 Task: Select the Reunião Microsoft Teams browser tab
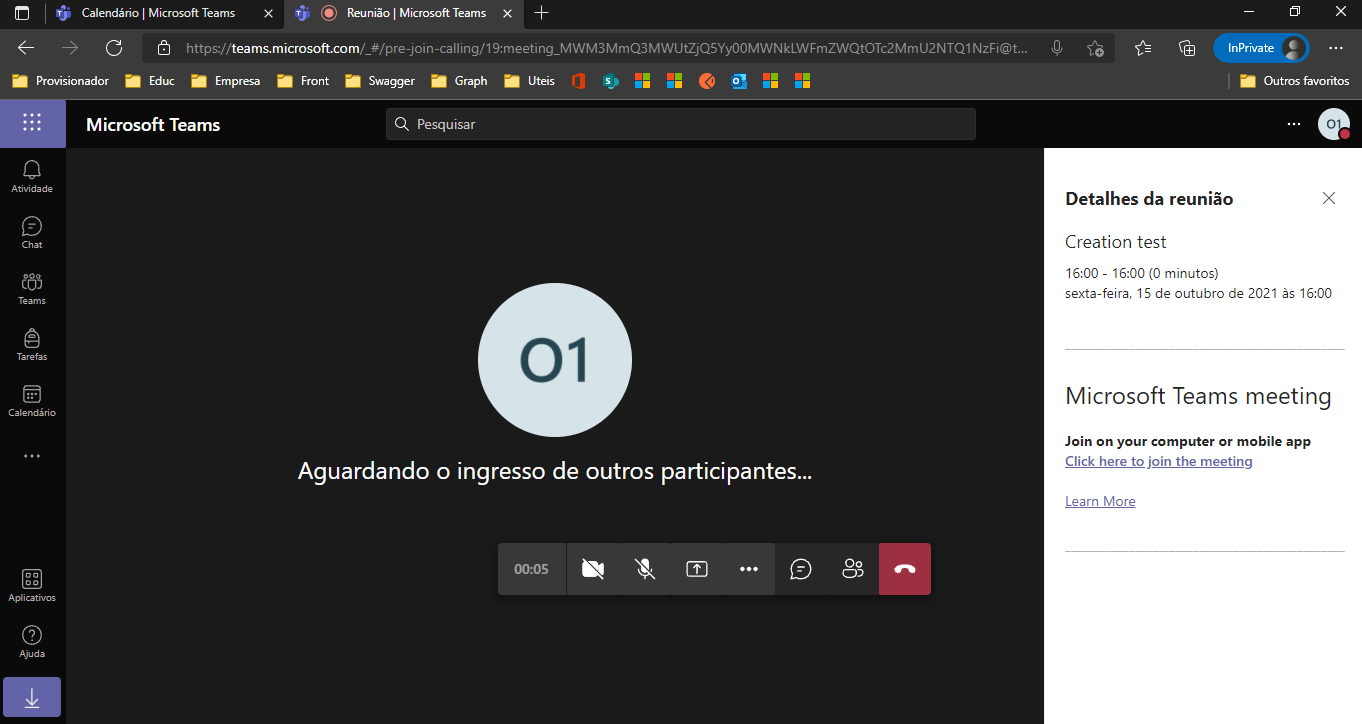[405, 13]
